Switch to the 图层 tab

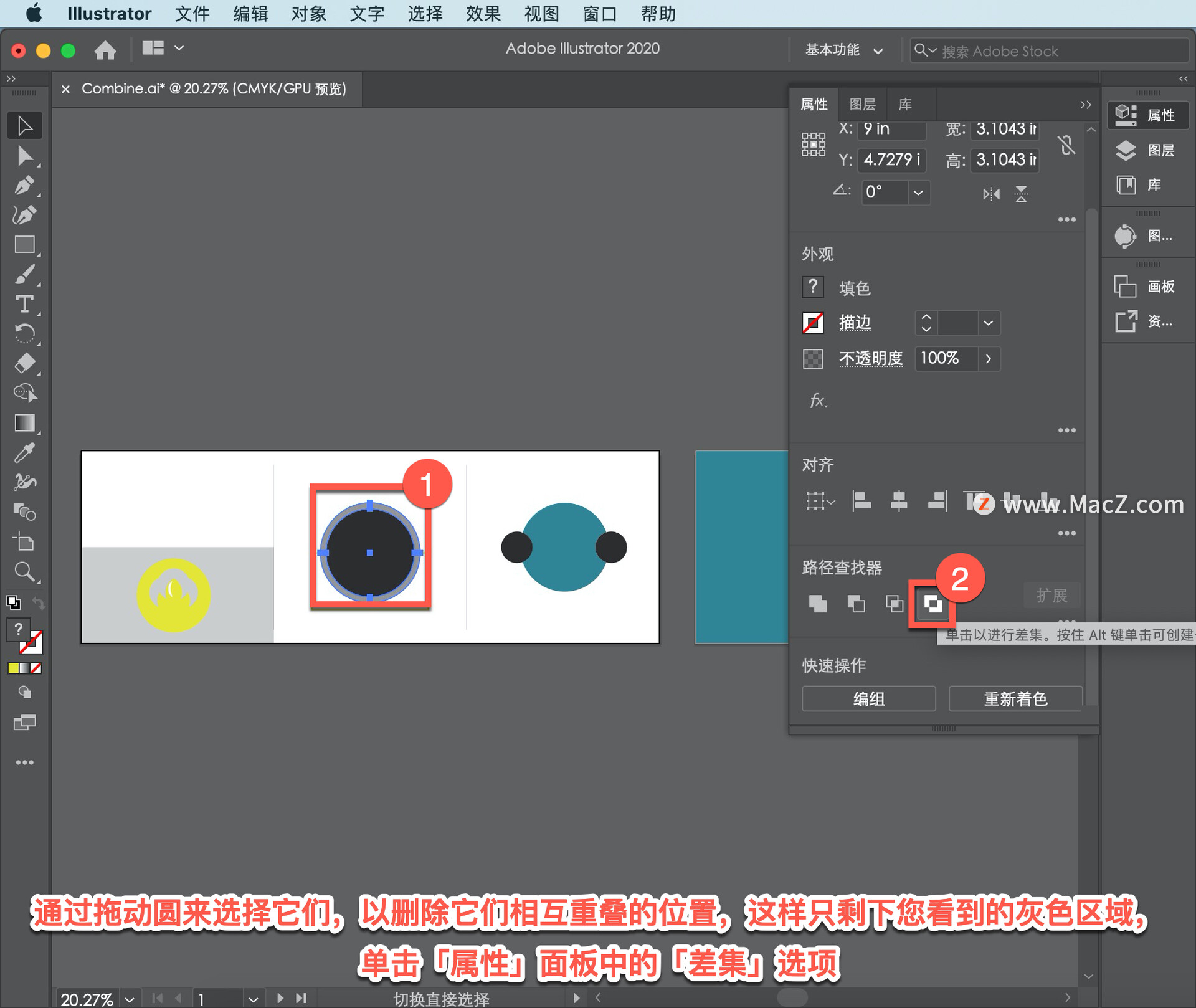pyautogui.click(x=862, y=104)
